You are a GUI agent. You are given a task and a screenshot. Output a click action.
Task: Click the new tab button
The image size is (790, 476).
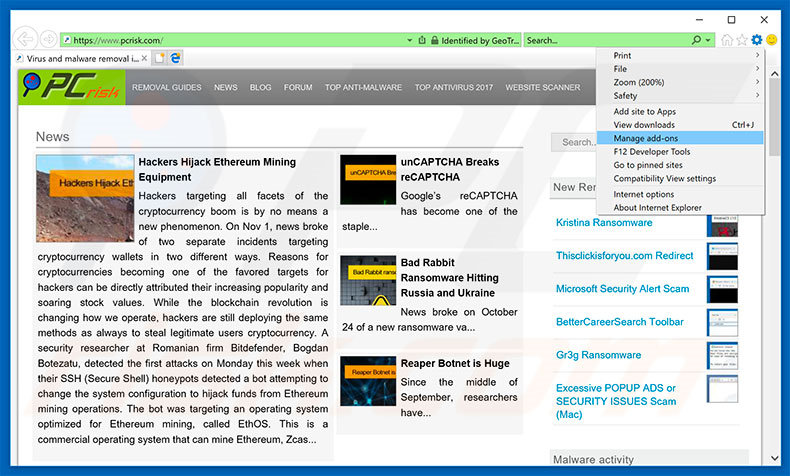tap(159, 59)
